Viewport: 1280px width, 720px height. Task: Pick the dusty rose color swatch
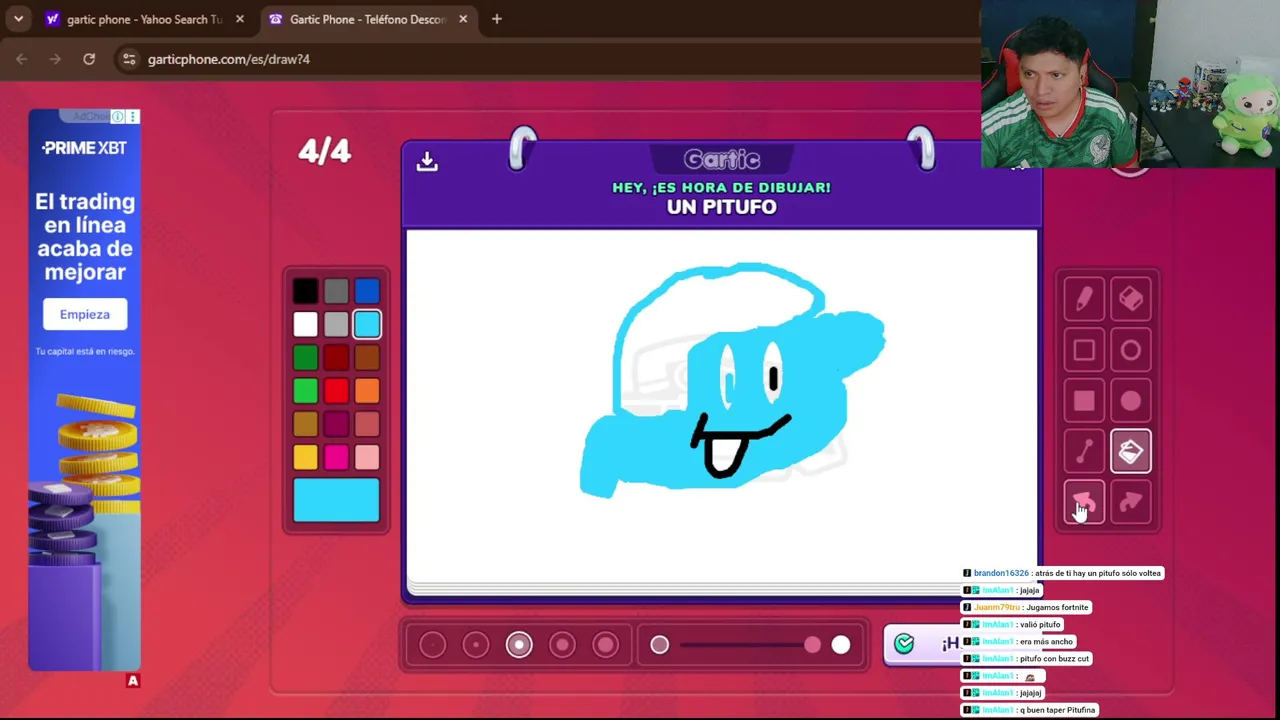click(x=367, y=424)
